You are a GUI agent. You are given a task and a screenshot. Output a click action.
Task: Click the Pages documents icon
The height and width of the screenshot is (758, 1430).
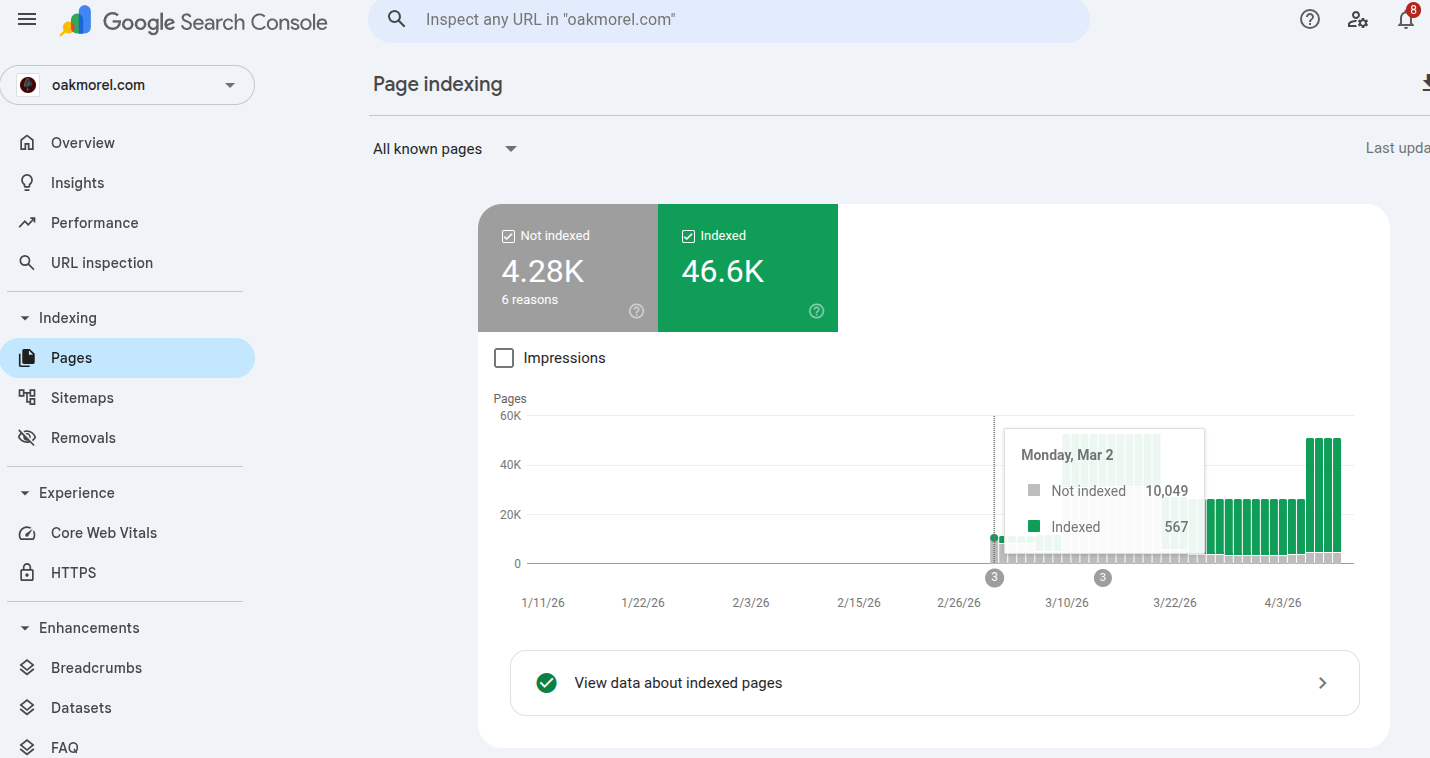(x=27, y=358)
